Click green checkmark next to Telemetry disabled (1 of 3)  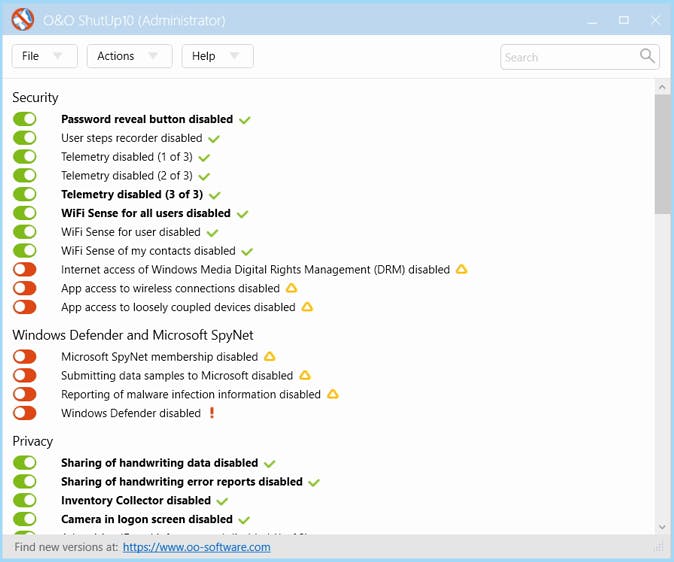click(204, 158)
